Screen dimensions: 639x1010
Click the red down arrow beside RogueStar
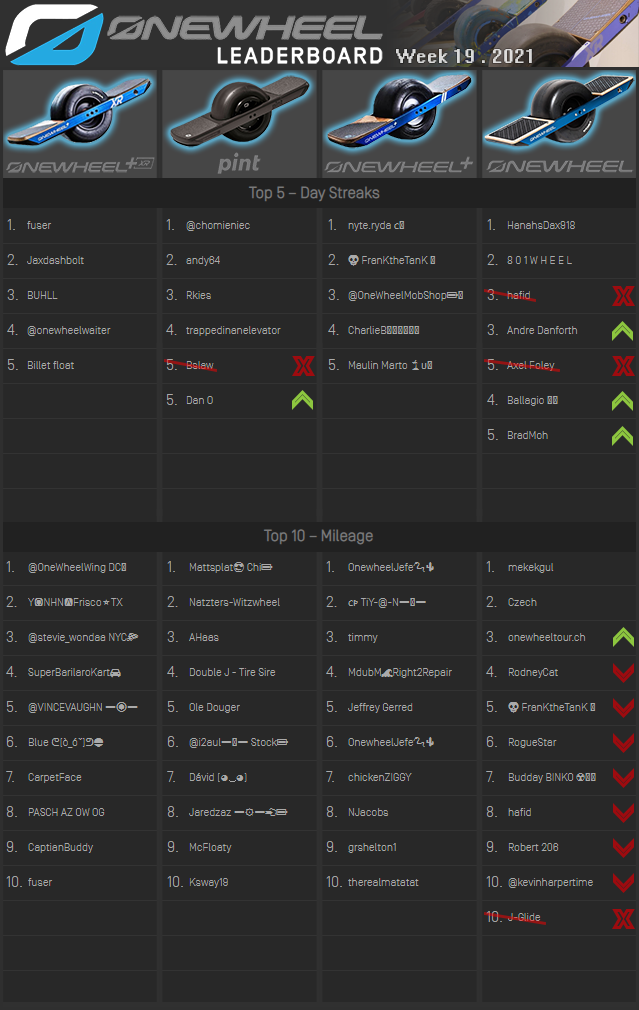[622, 742]
